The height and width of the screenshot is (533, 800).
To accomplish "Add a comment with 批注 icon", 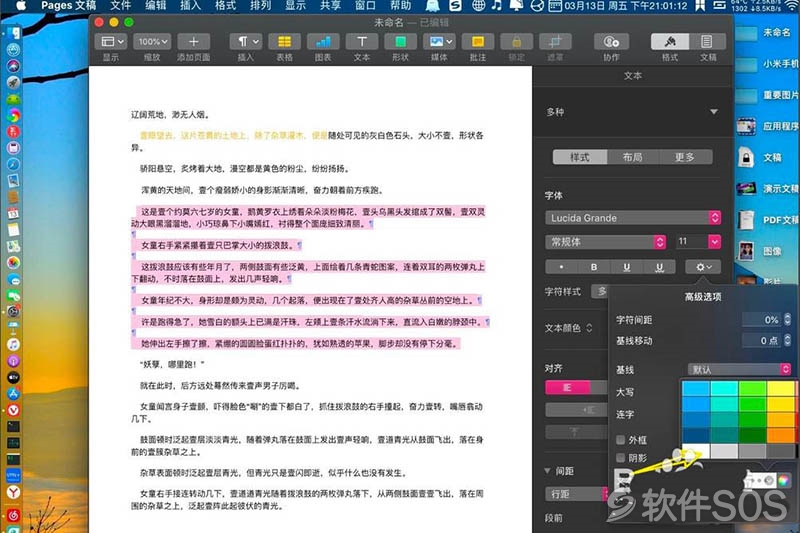I will click(478, 41).
